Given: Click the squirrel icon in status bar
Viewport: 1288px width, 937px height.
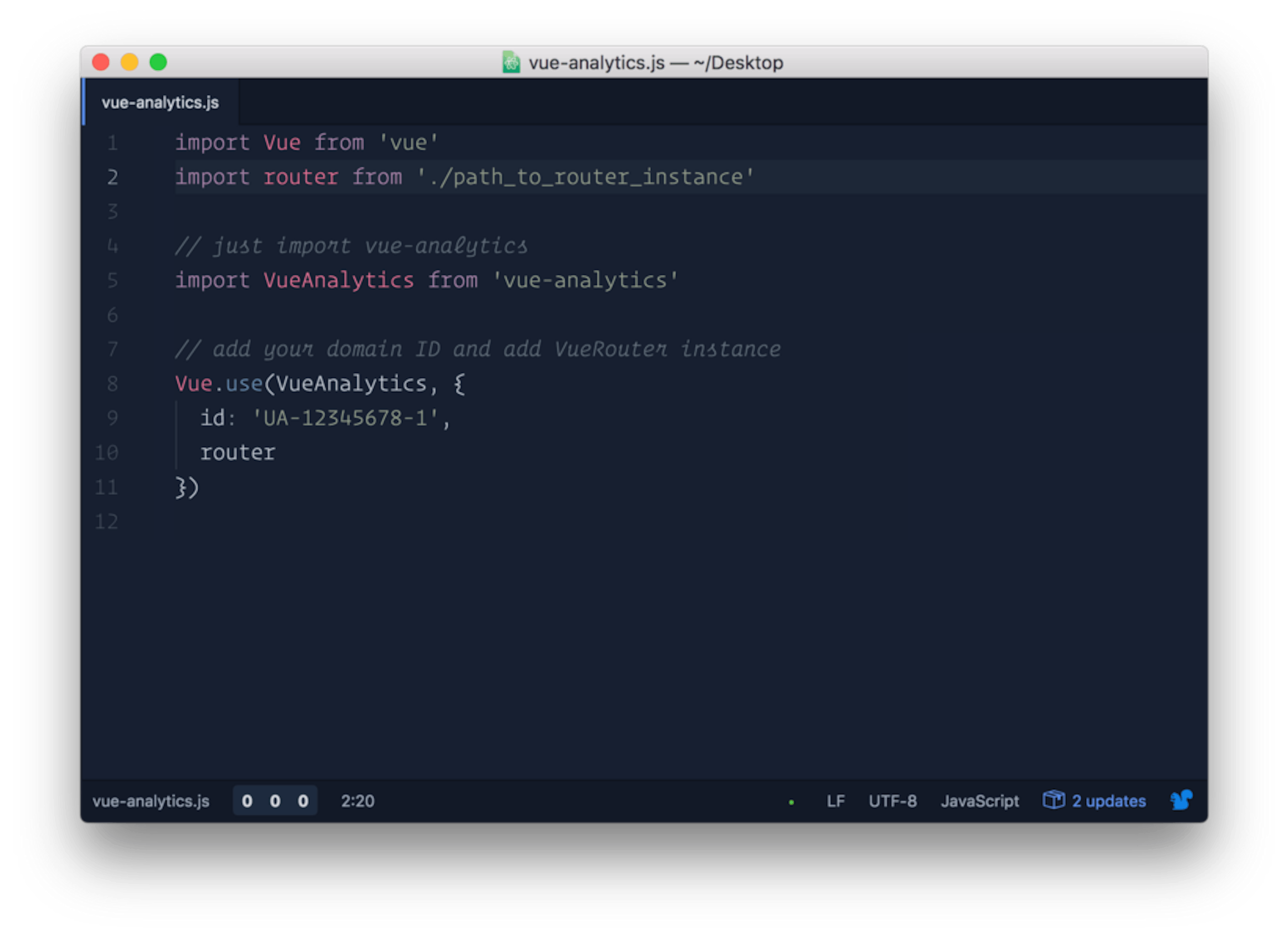Looking at the screenshot, I should tap(1181, 800).
